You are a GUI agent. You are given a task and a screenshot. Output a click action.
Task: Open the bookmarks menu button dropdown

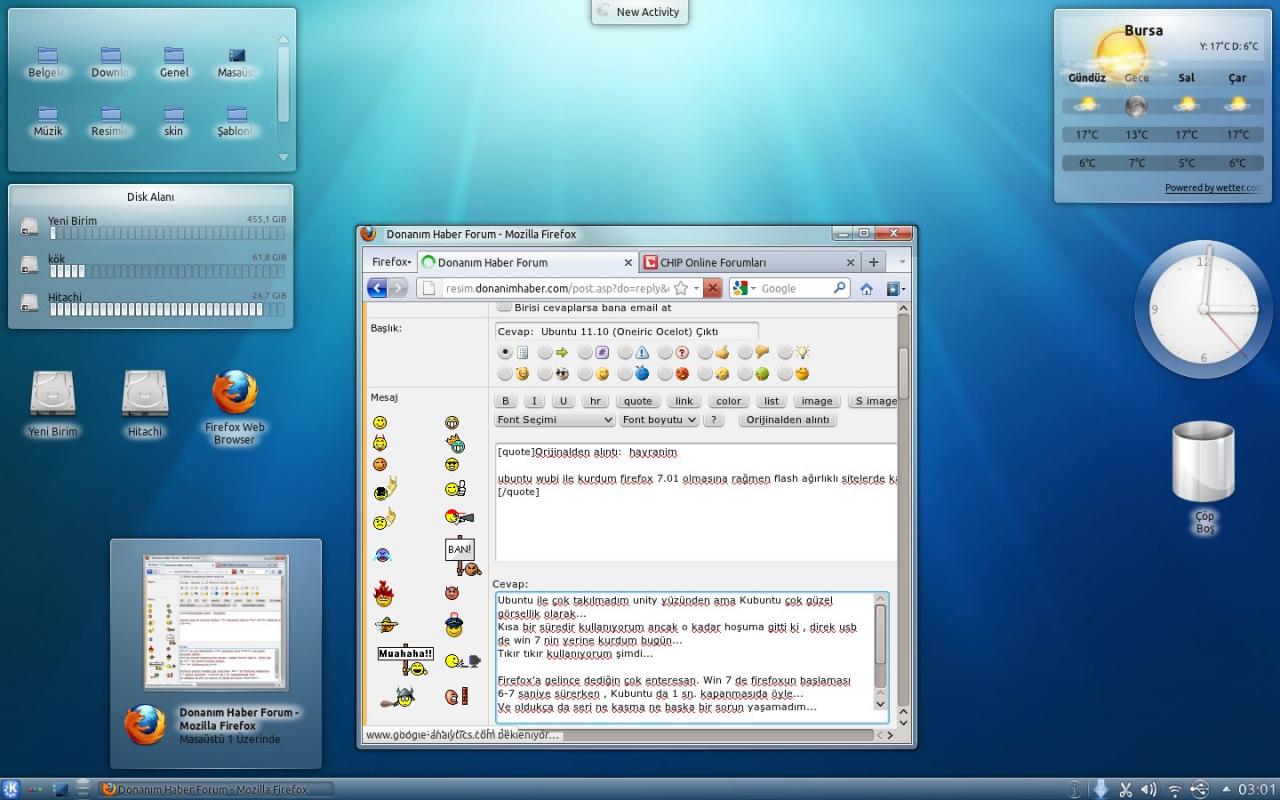pyautogui.click(x=895, y=289)
